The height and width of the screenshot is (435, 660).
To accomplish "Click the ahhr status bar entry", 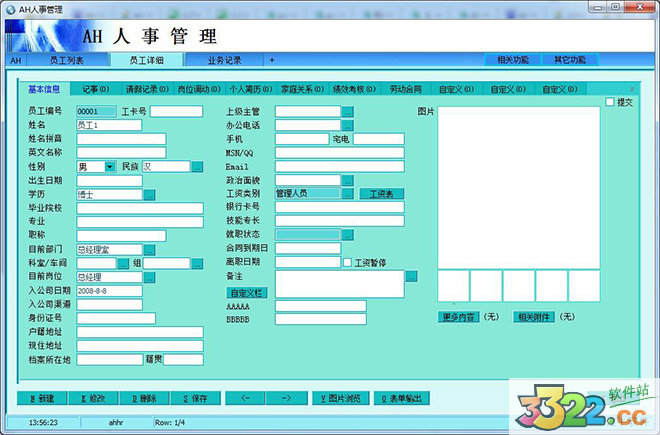I will (x=116, y=422).
